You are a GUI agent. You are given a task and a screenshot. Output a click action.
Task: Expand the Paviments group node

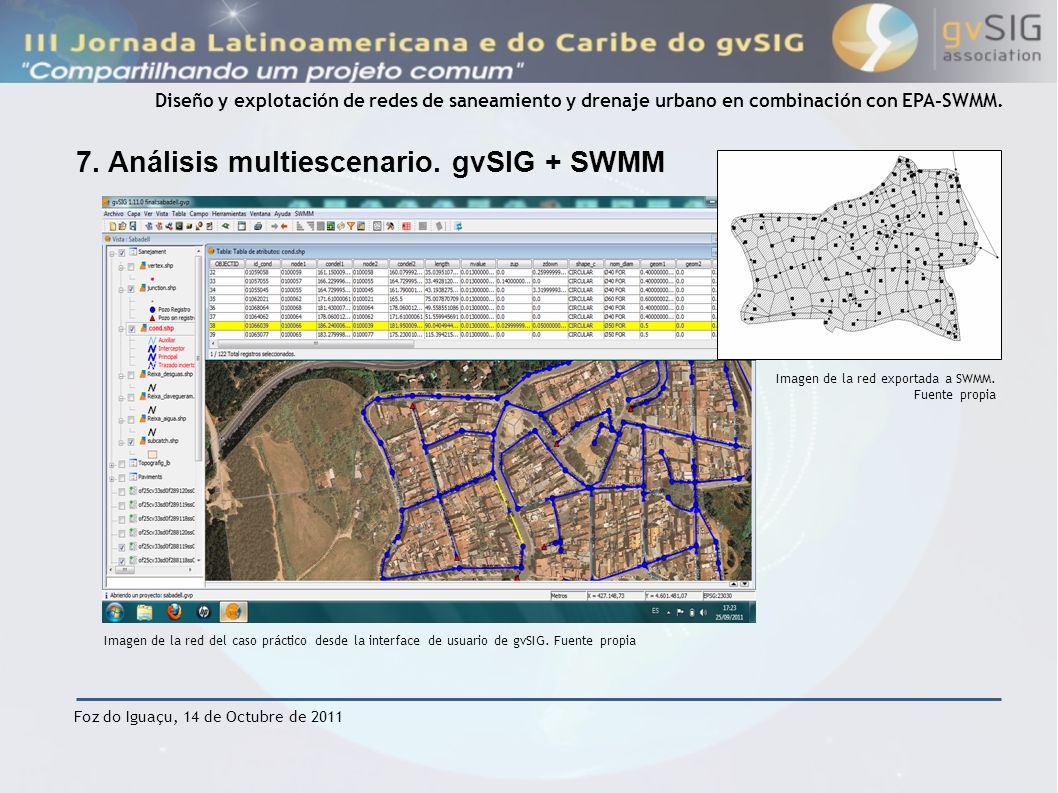point(112,479)
